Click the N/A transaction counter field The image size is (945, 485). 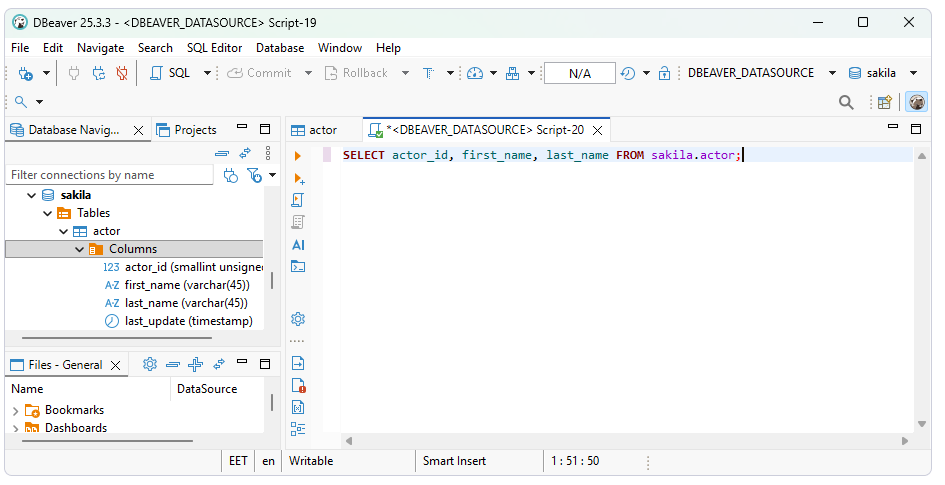point(580,74)
